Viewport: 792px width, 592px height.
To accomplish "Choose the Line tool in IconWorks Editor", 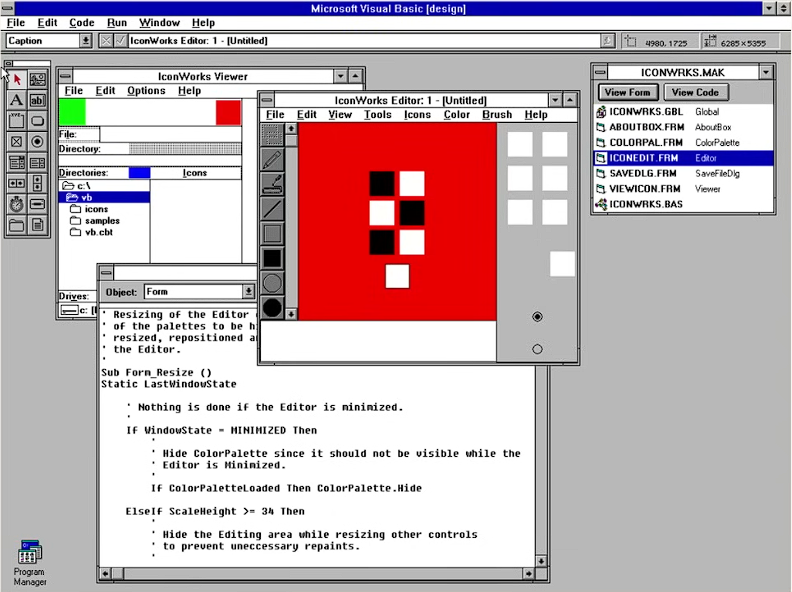I will tap(273, 209).
